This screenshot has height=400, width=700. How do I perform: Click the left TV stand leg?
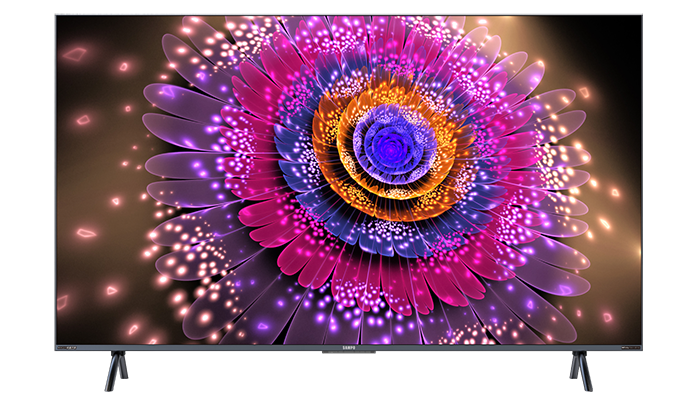tap(116, 371)
